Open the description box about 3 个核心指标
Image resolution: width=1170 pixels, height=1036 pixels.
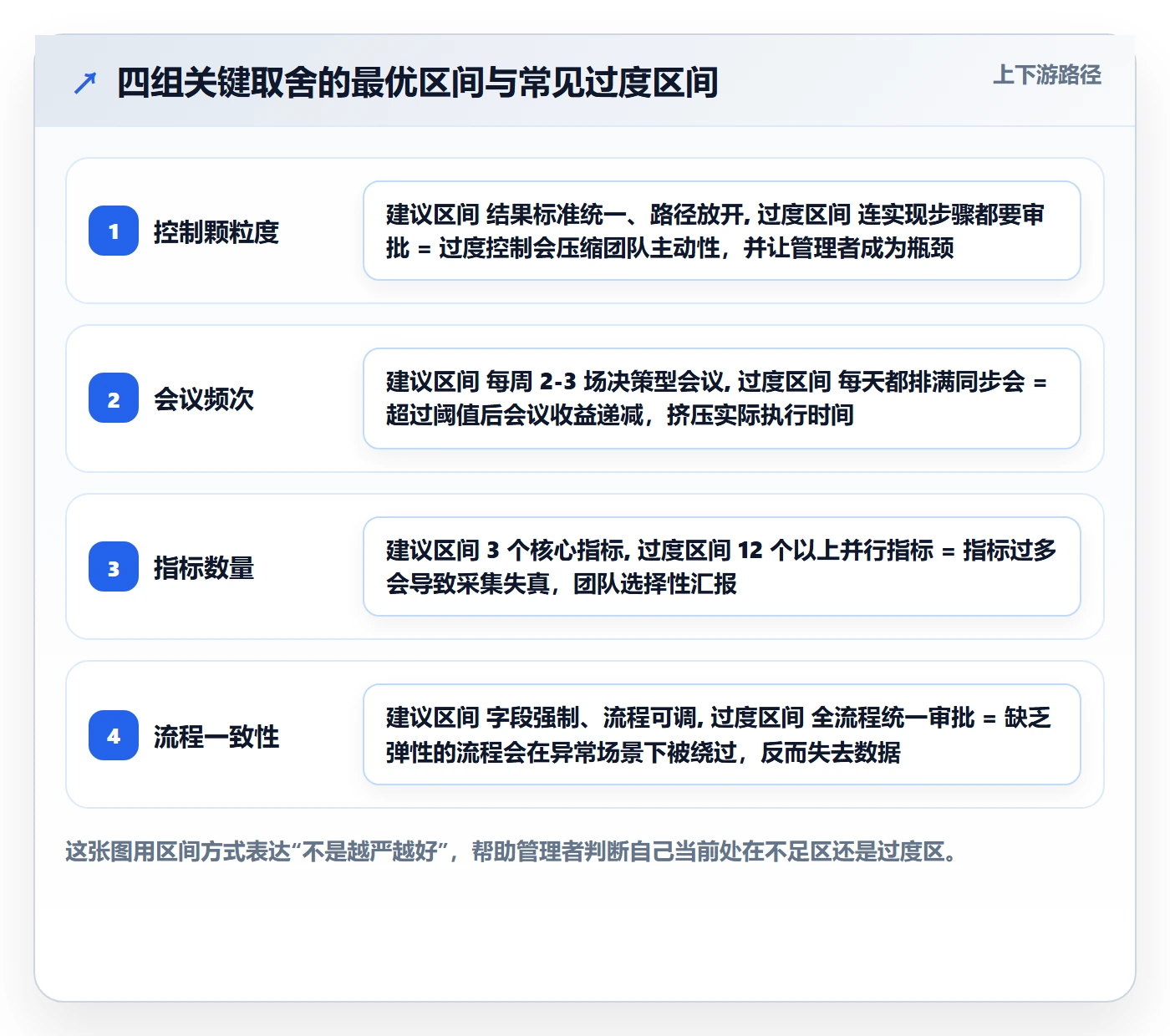[x=722, y=566]
